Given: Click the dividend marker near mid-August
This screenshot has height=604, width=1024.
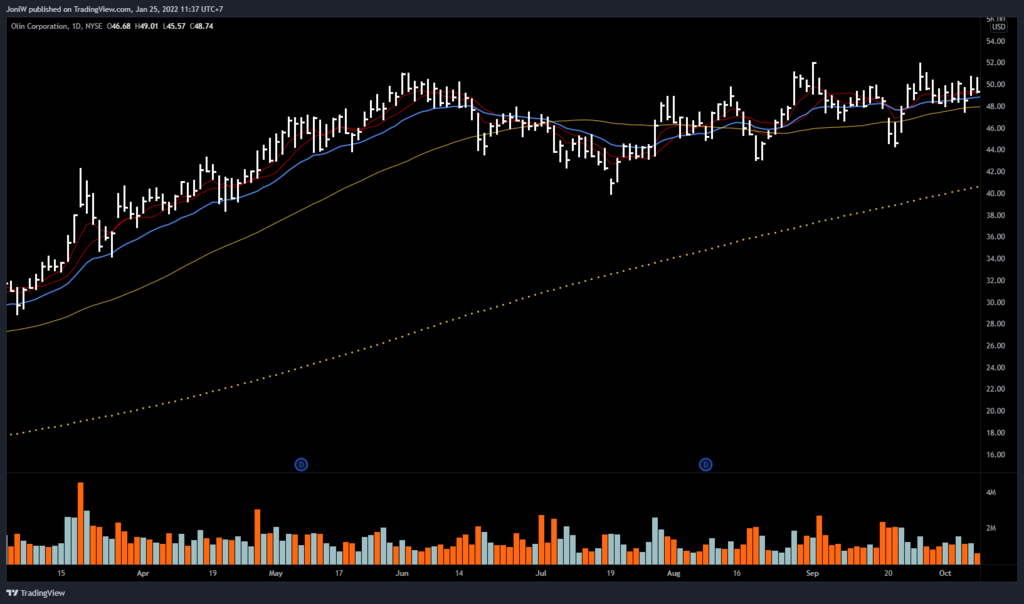Looking at the screenshot, I should click(705, 464).
